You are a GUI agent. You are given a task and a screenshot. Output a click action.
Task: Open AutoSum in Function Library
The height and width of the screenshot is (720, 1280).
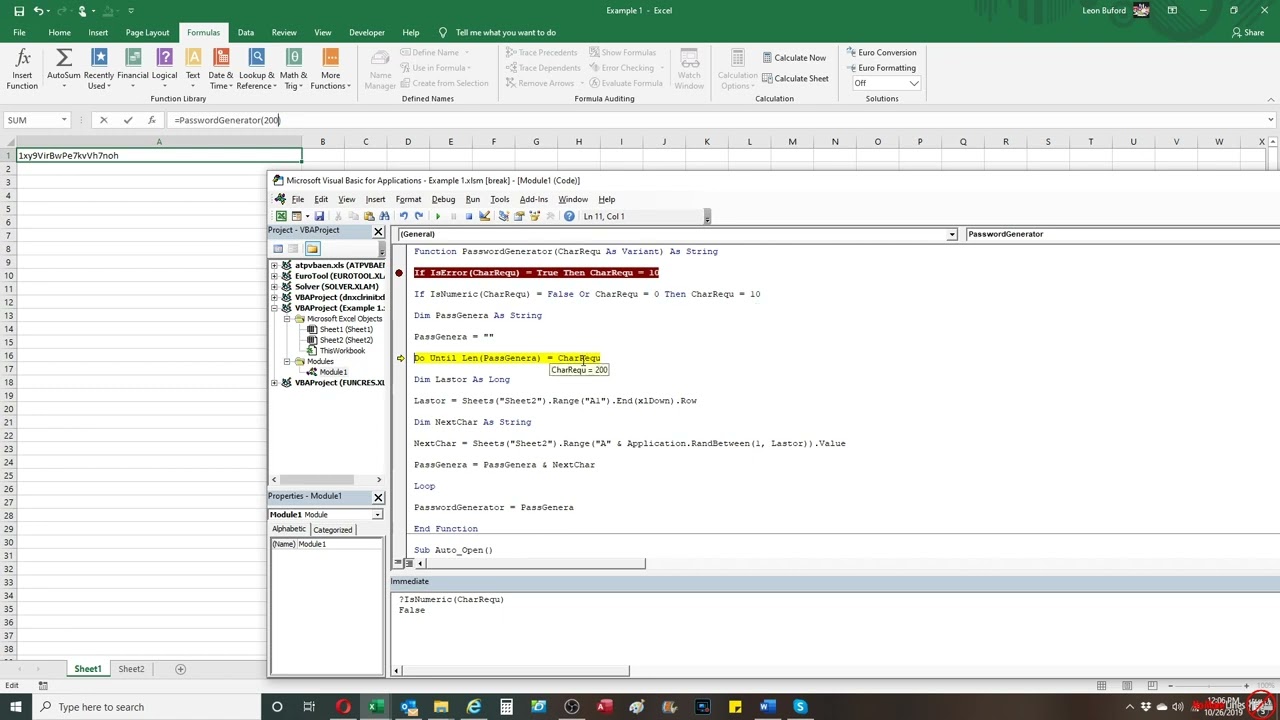[x=64, y=68]
